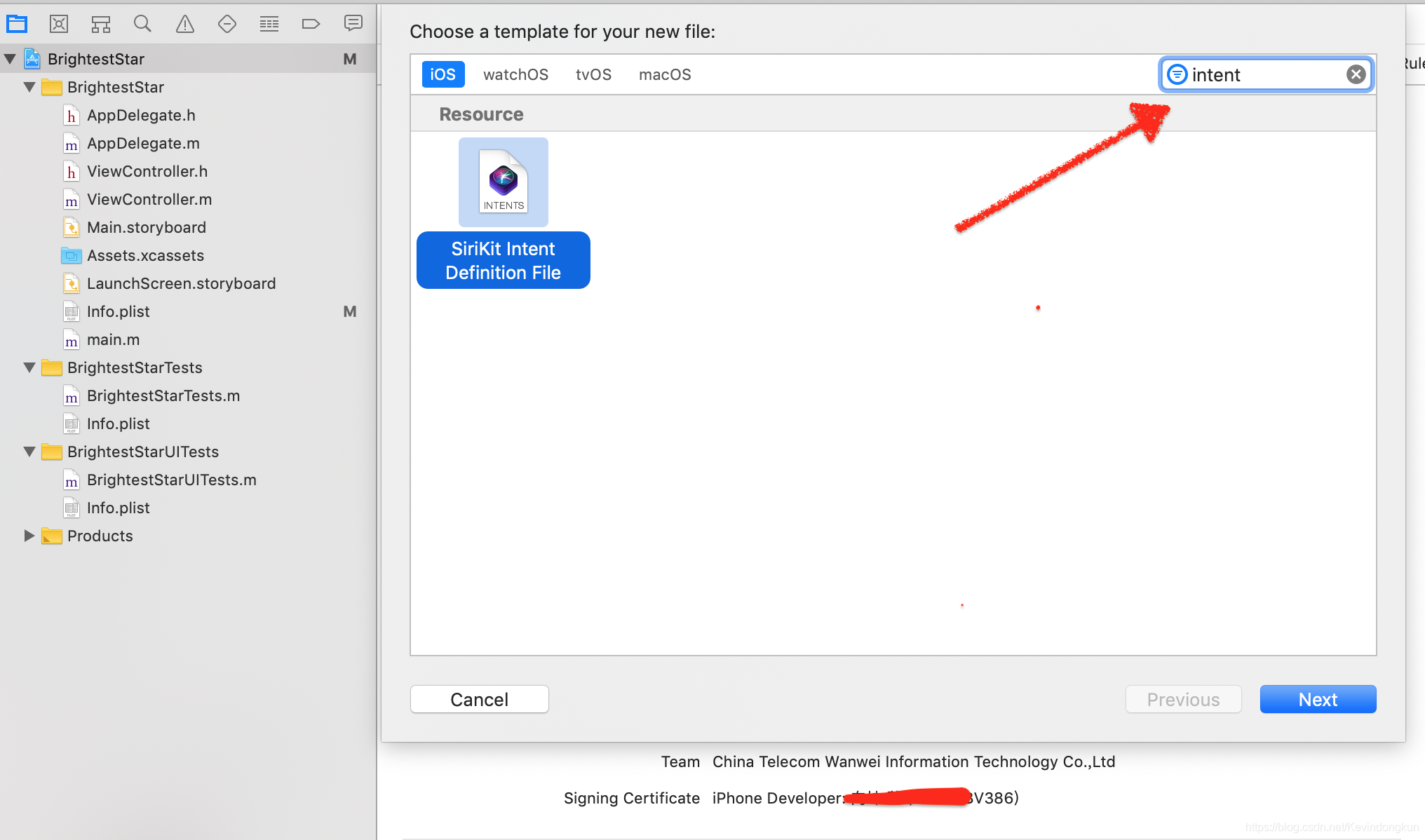This screenshot has height=840, width=1425.
Task: Open the Symbol navigator hierarchy icon
Action: [x=101, y=25]
